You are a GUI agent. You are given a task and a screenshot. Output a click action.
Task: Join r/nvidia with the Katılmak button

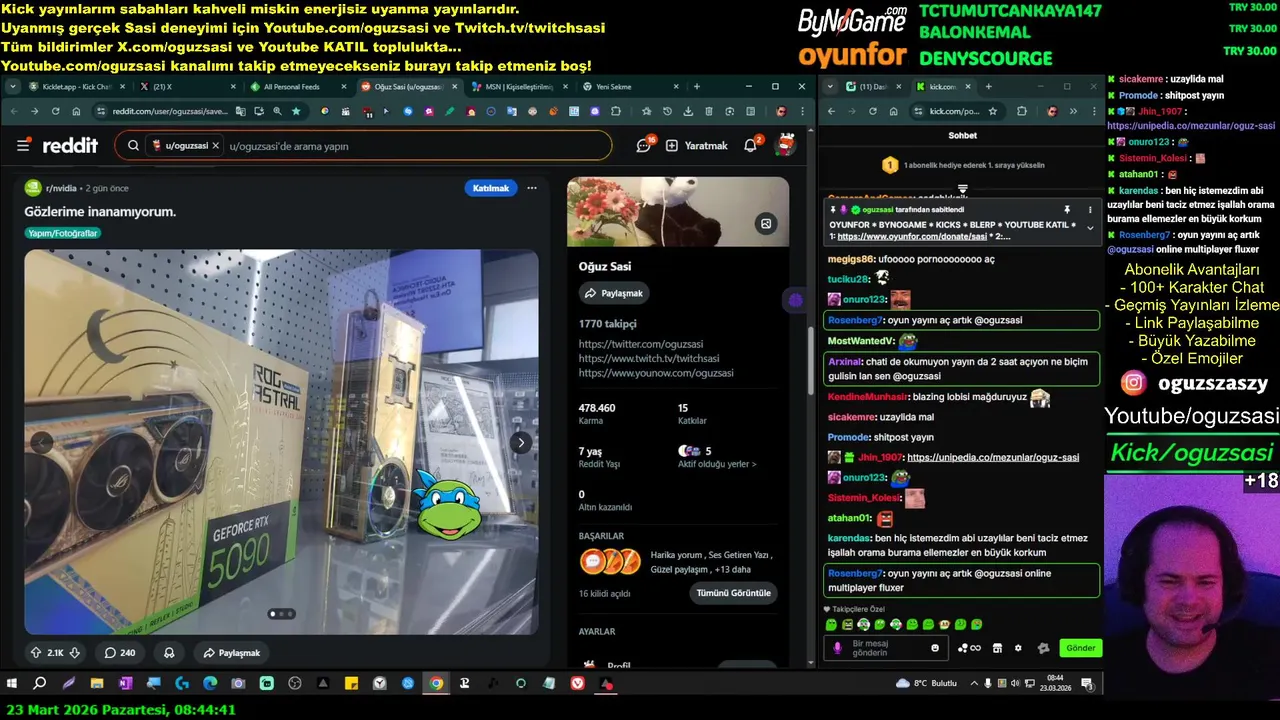[x=491, y=188]
